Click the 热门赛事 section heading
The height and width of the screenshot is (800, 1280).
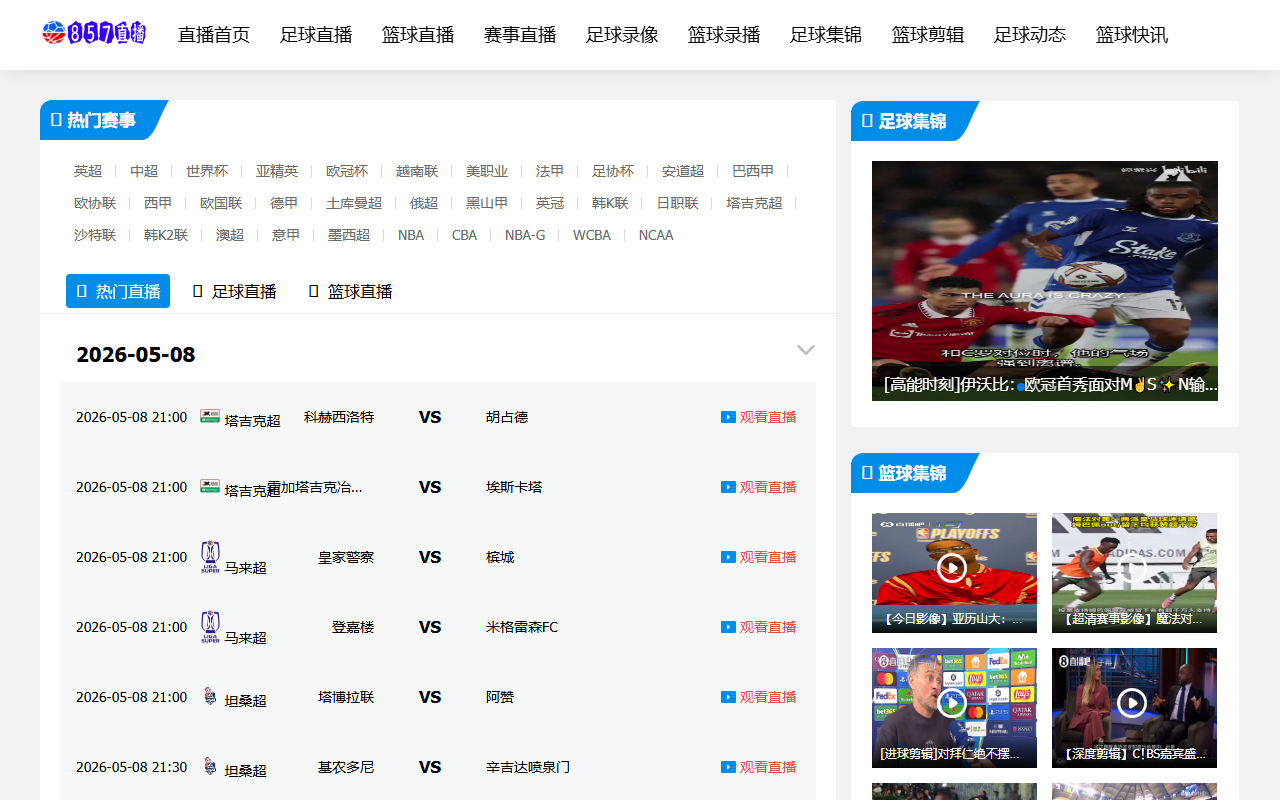coord(101,120)
